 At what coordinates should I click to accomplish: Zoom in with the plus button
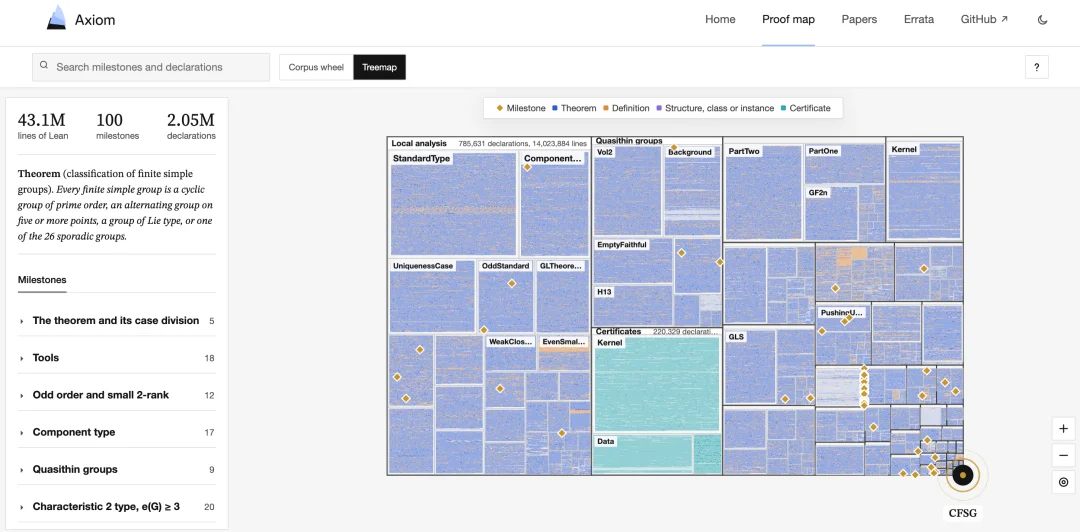pyautogui.click(x=1063, y=429)
